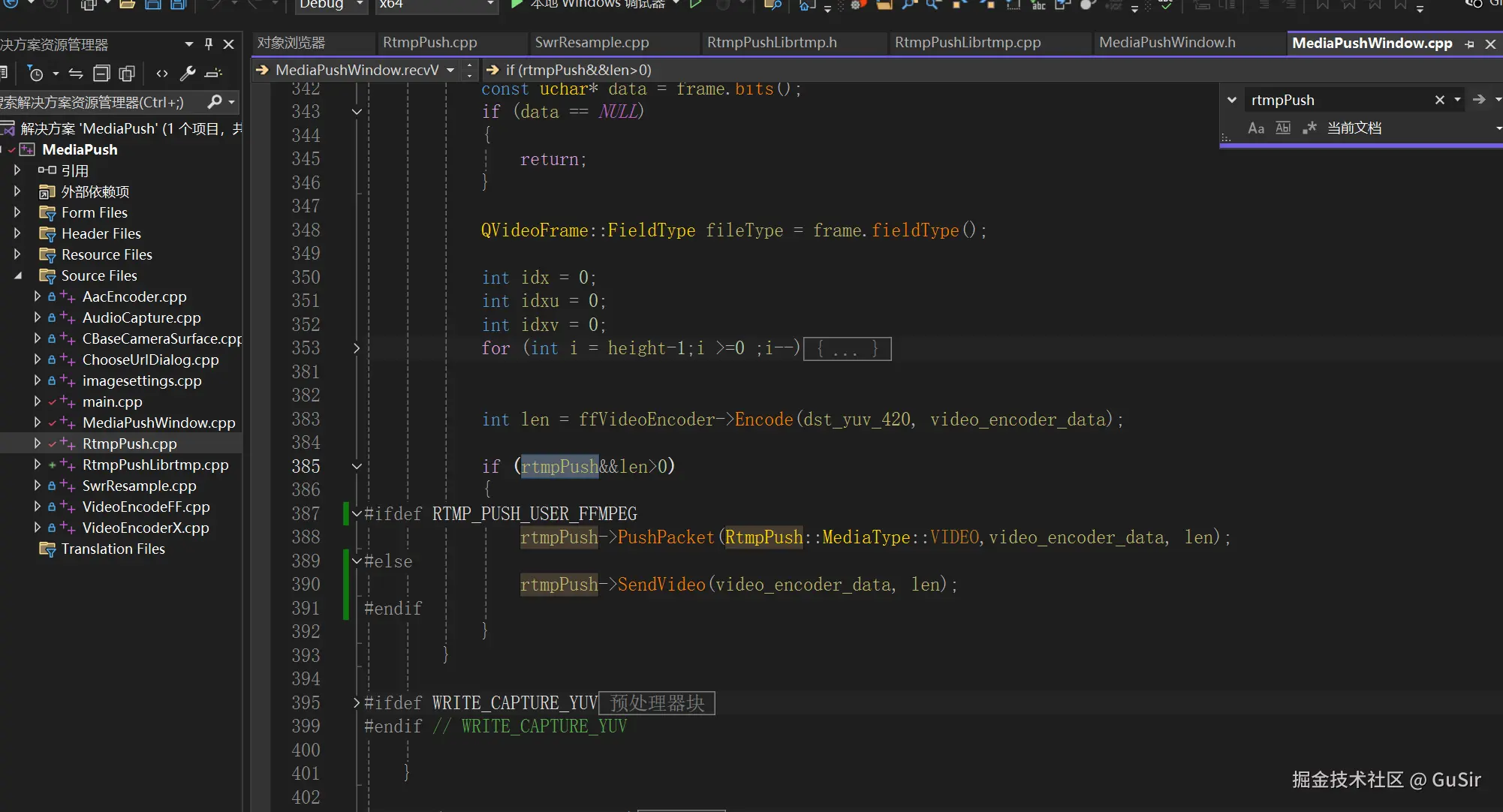The height and width of the screenshot is (812, 1503).
Task: Click the show all files icon
Action: 127,74
